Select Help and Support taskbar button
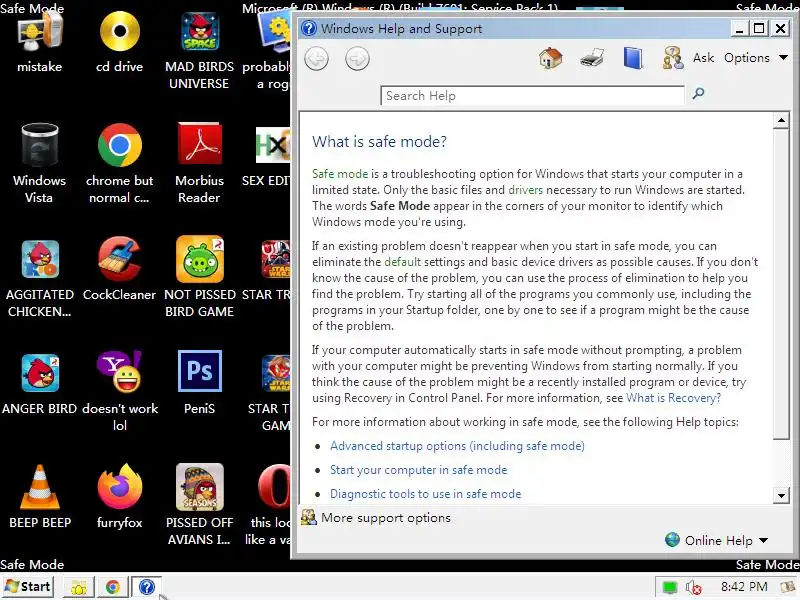800x600 pixels. [x=147, y=587]
